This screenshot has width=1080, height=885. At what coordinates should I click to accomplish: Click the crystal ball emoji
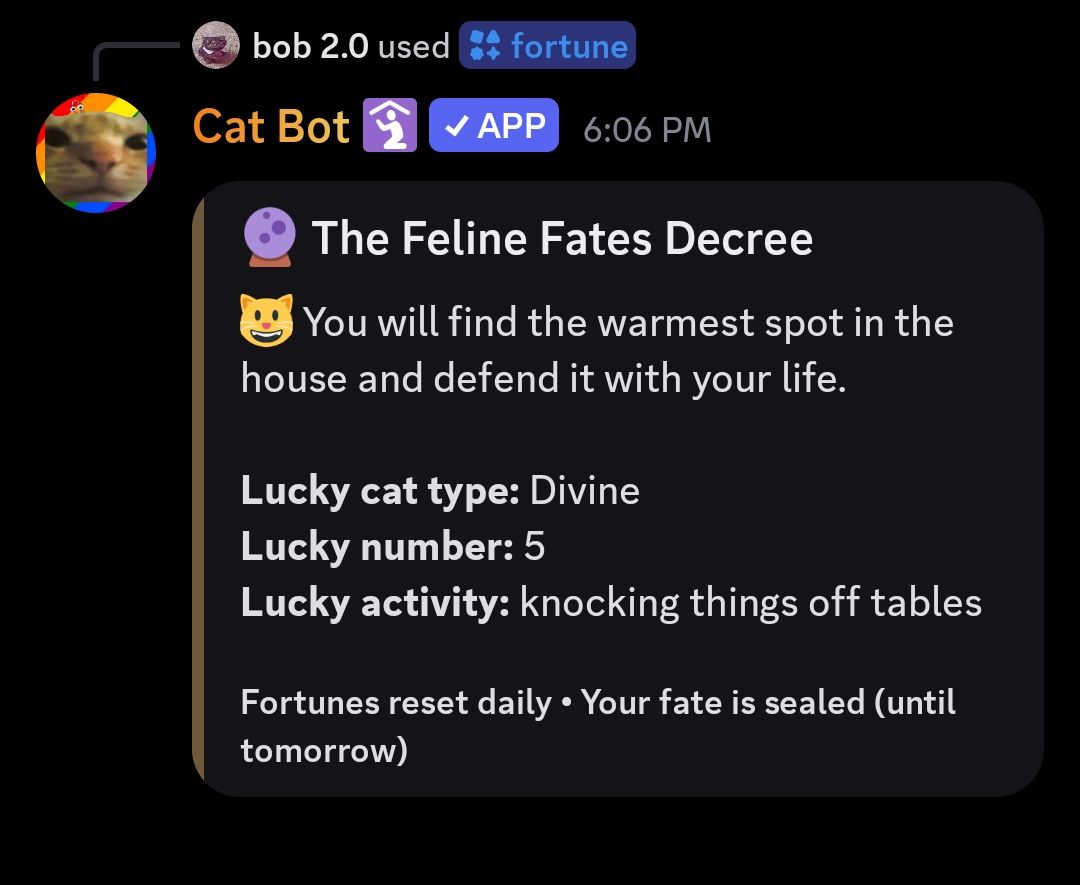(x=270, y=238)
